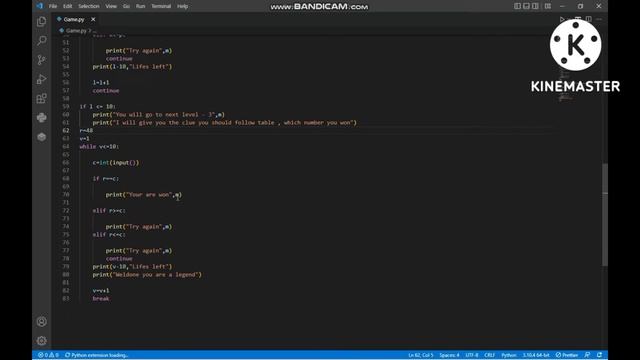
Task: Close the Game.py tab
Action: 93,19
